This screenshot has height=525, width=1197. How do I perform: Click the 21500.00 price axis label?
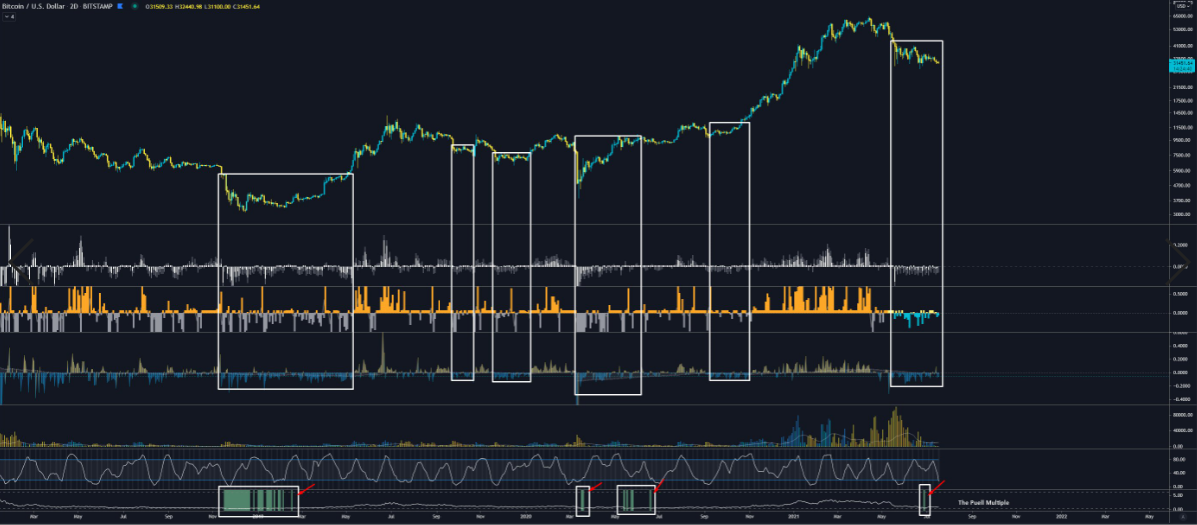1182,87
